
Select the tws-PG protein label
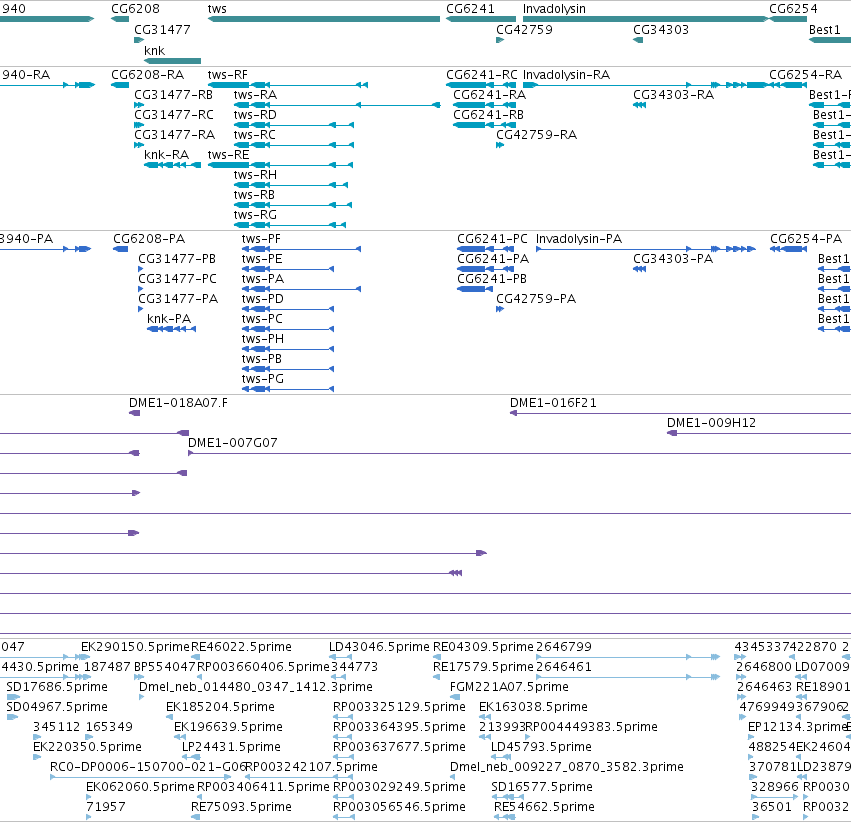click(x=263, y=379)
